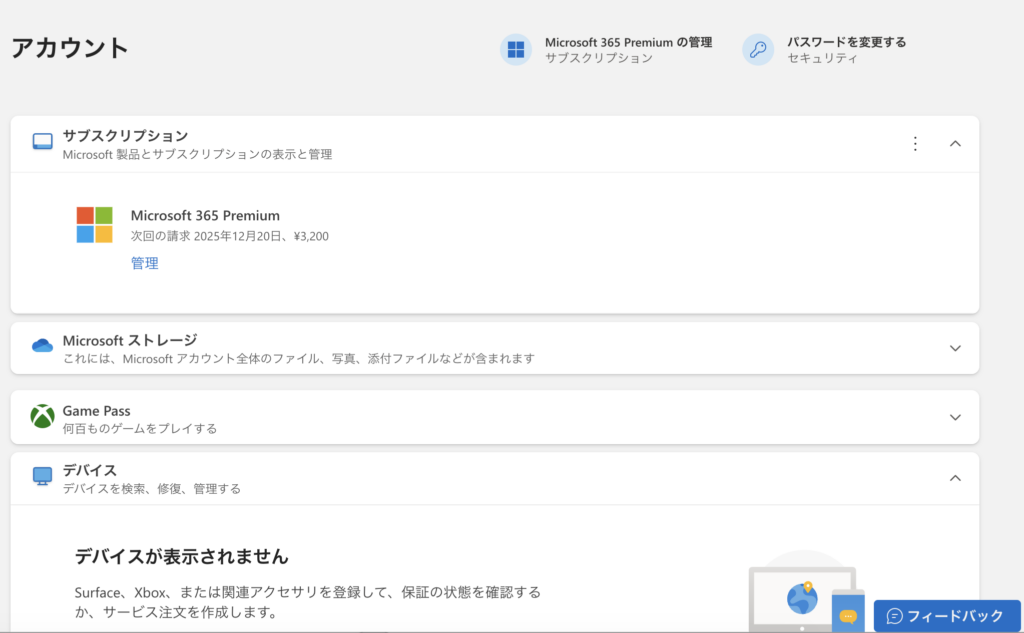Click the Microsoft 365 Premium grid icon
This screenshot has height=633, width=1024.
coord(516,50)
